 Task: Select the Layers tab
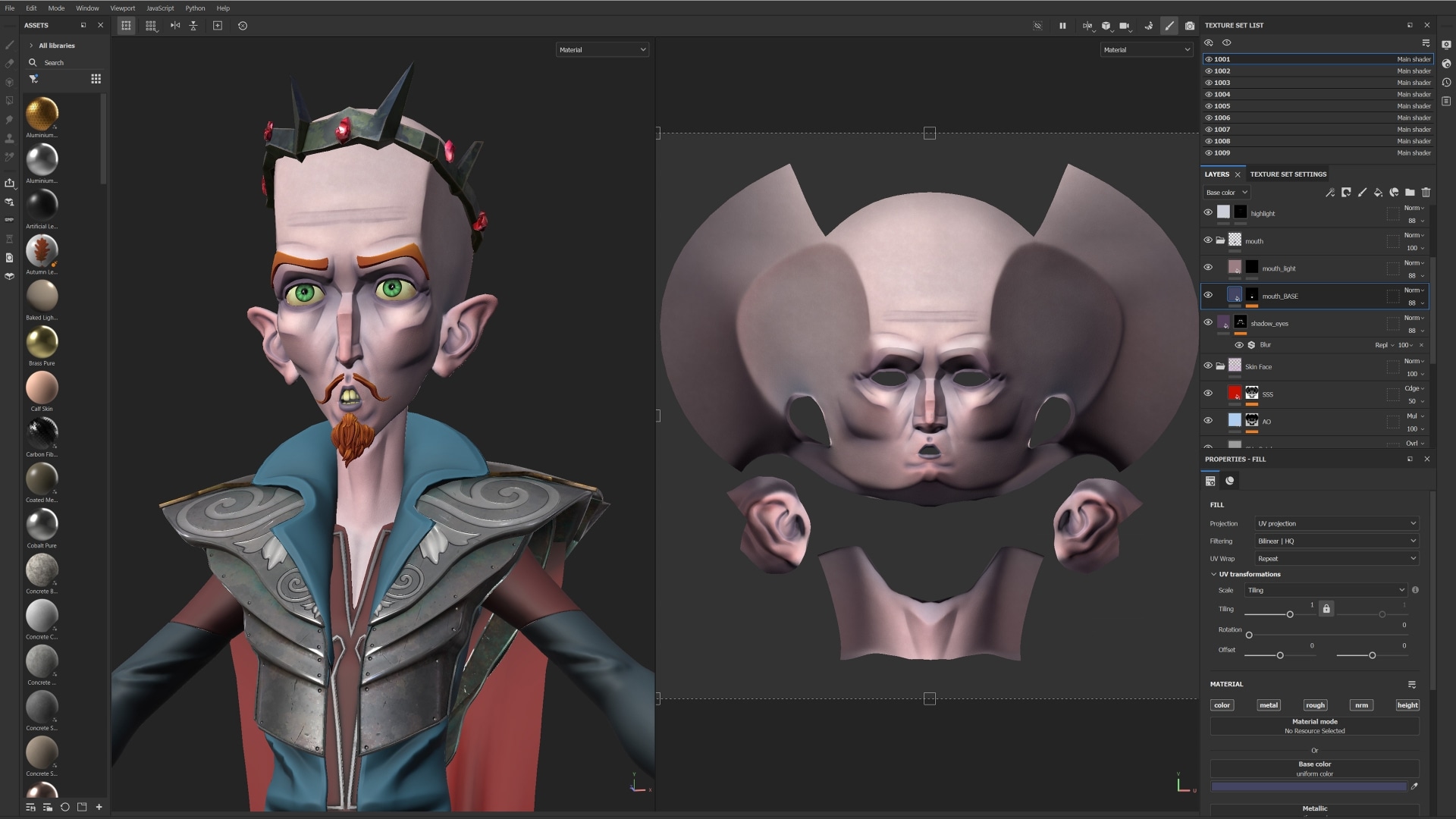pos(1216,174)
